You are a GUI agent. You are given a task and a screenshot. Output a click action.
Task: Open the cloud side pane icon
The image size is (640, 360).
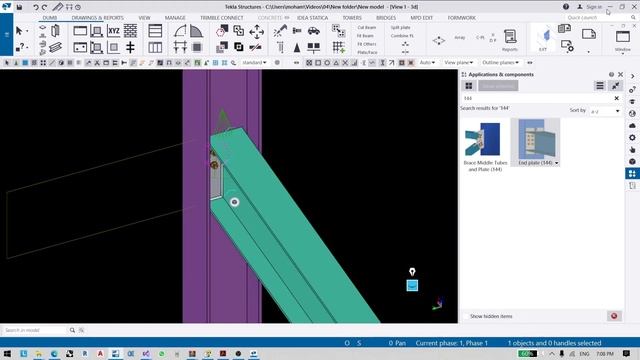coord(632,125)
